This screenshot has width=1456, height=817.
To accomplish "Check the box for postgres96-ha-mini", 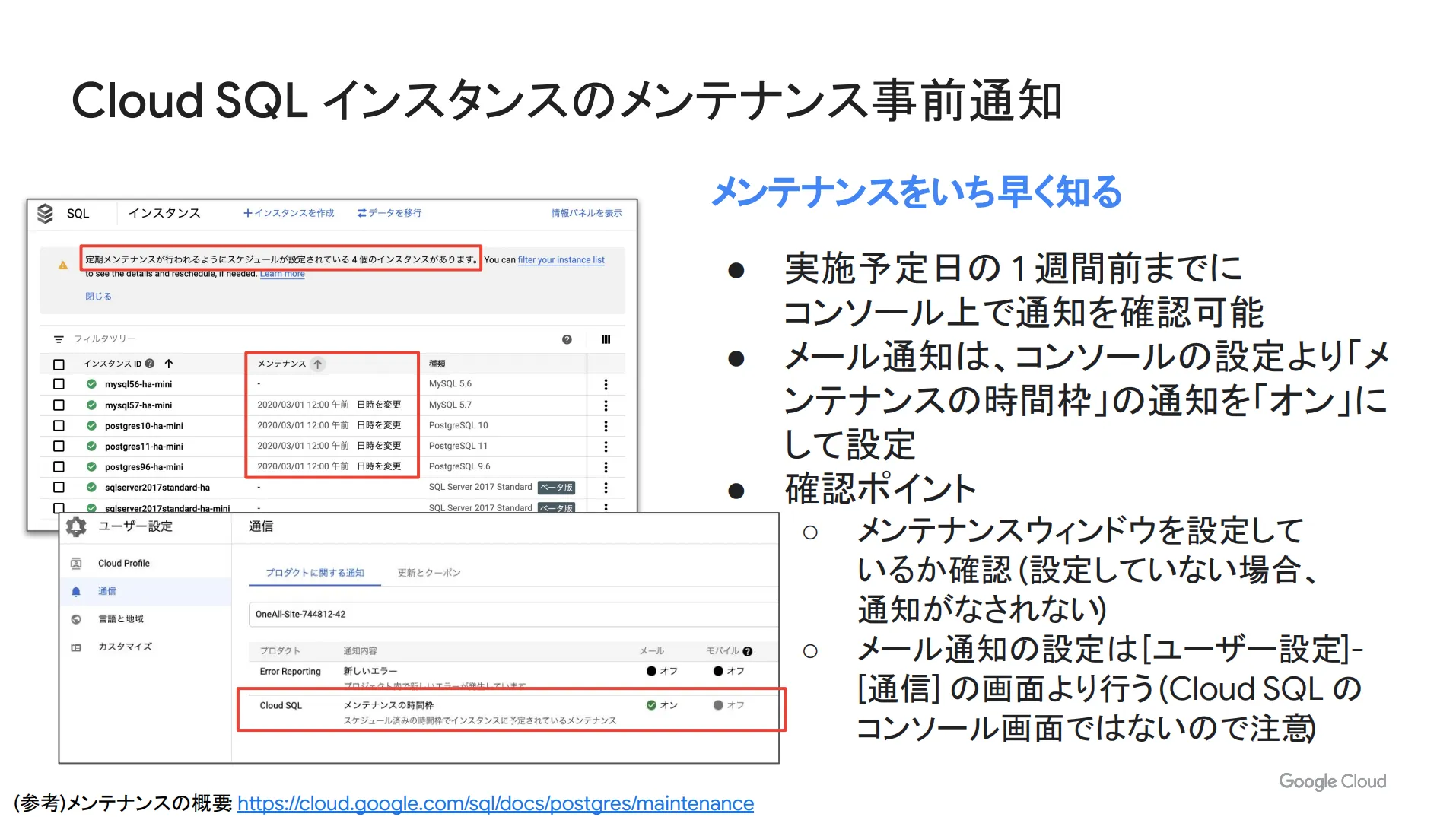I will 59,467.
